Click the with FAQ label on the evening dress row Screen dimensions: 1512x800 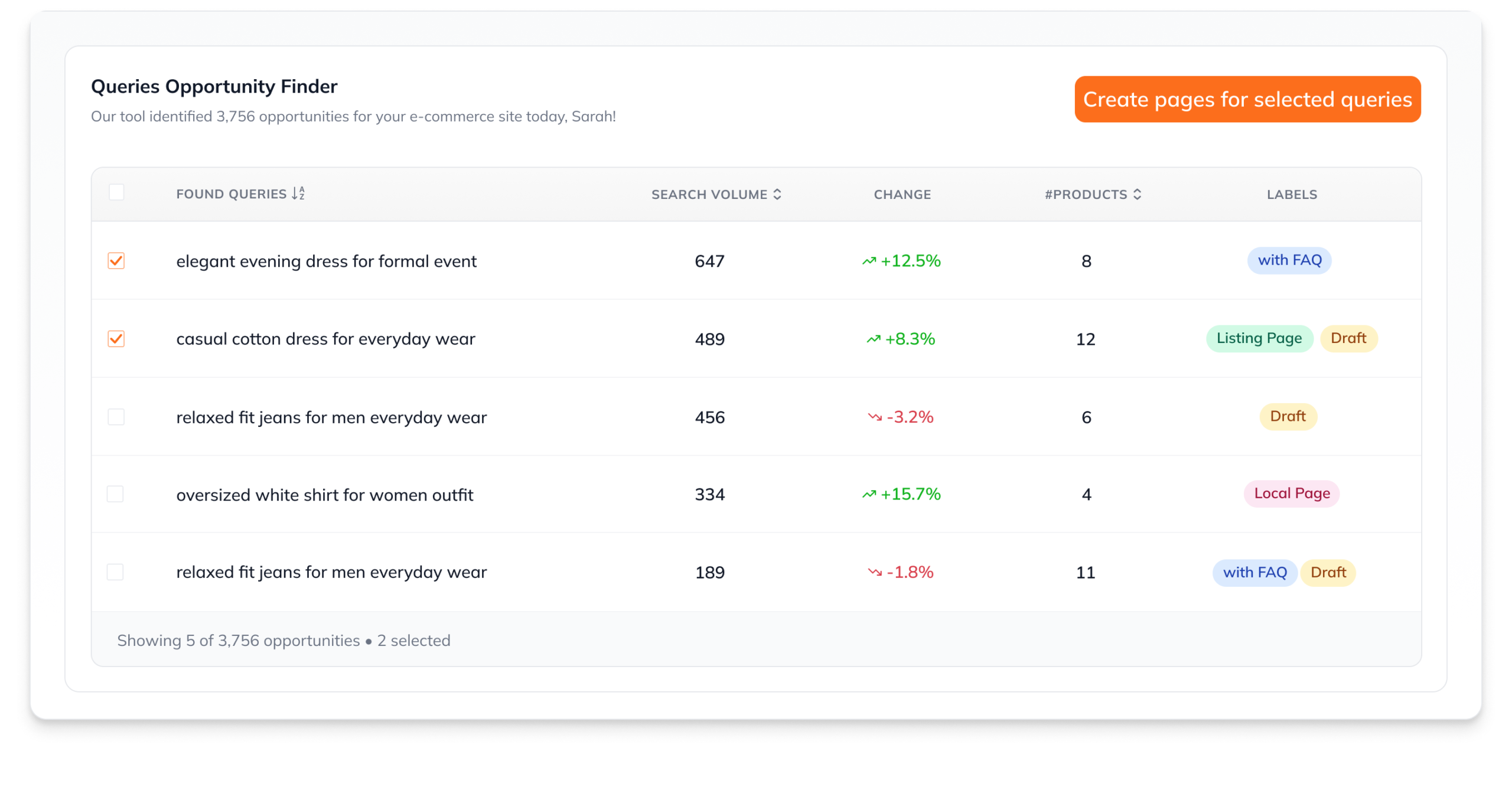pyautogui.click(x=1289, y=260)
